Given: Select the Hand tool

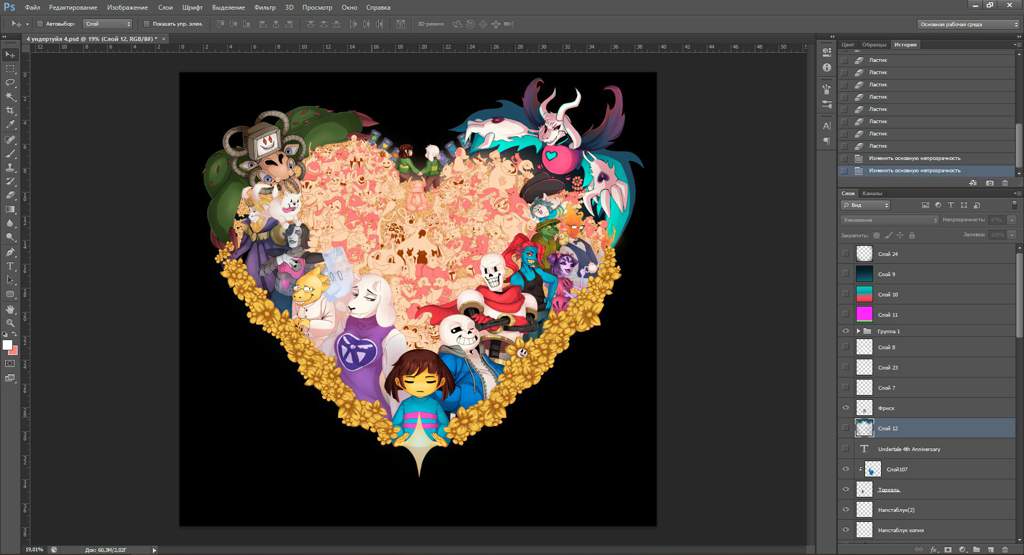Looking at the screenshot, I should pos(10,309).
